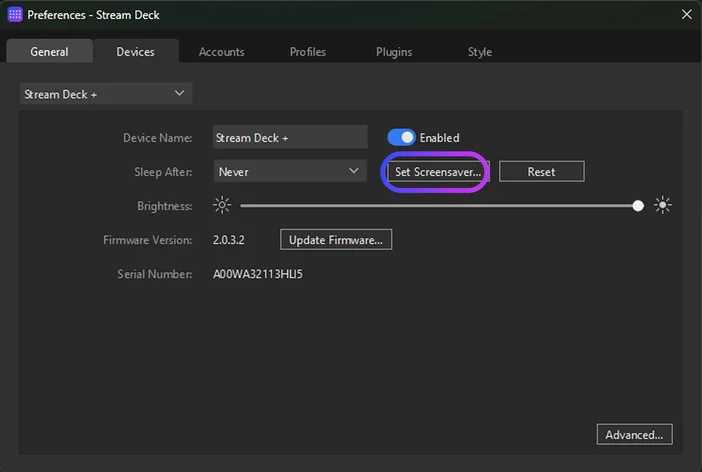Click the low brightness sun icon
702x472 pixels.
pos(222,205)
